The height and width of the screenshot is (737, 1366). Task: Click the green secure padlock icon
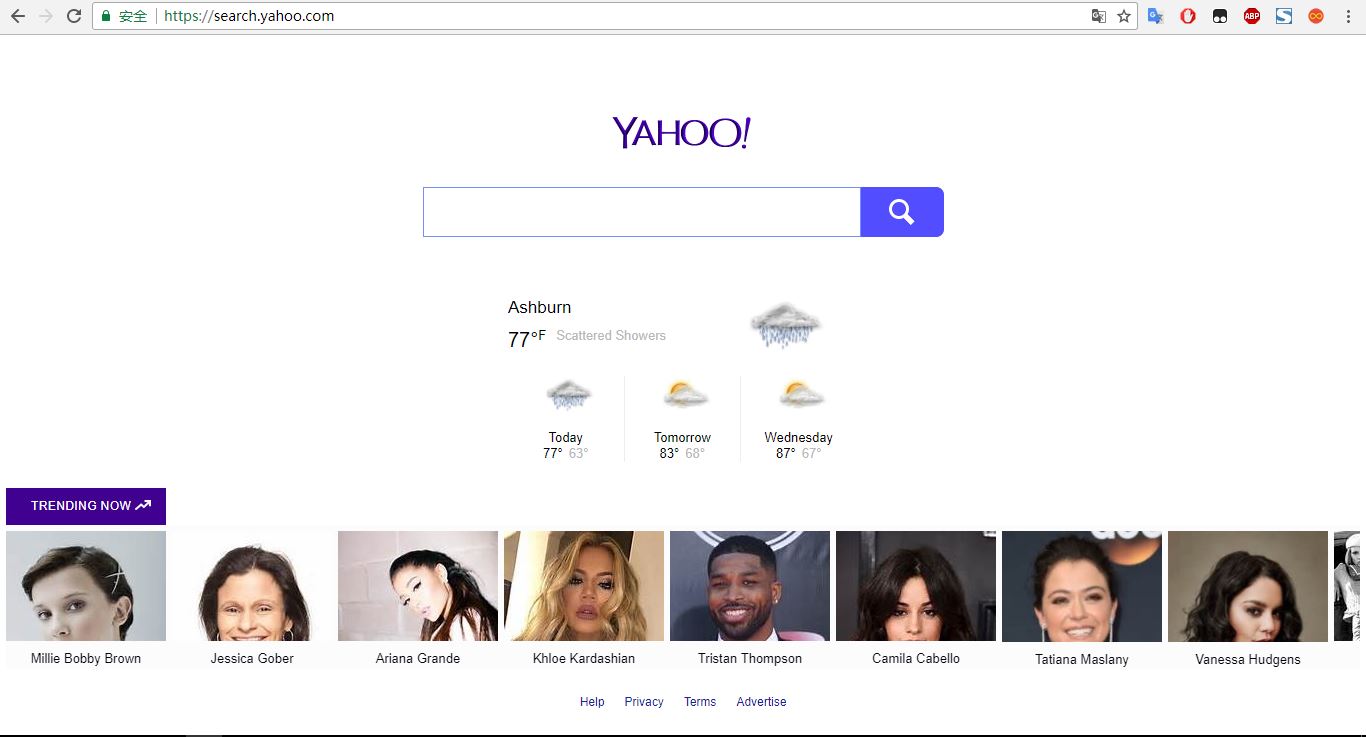[106, 16]
